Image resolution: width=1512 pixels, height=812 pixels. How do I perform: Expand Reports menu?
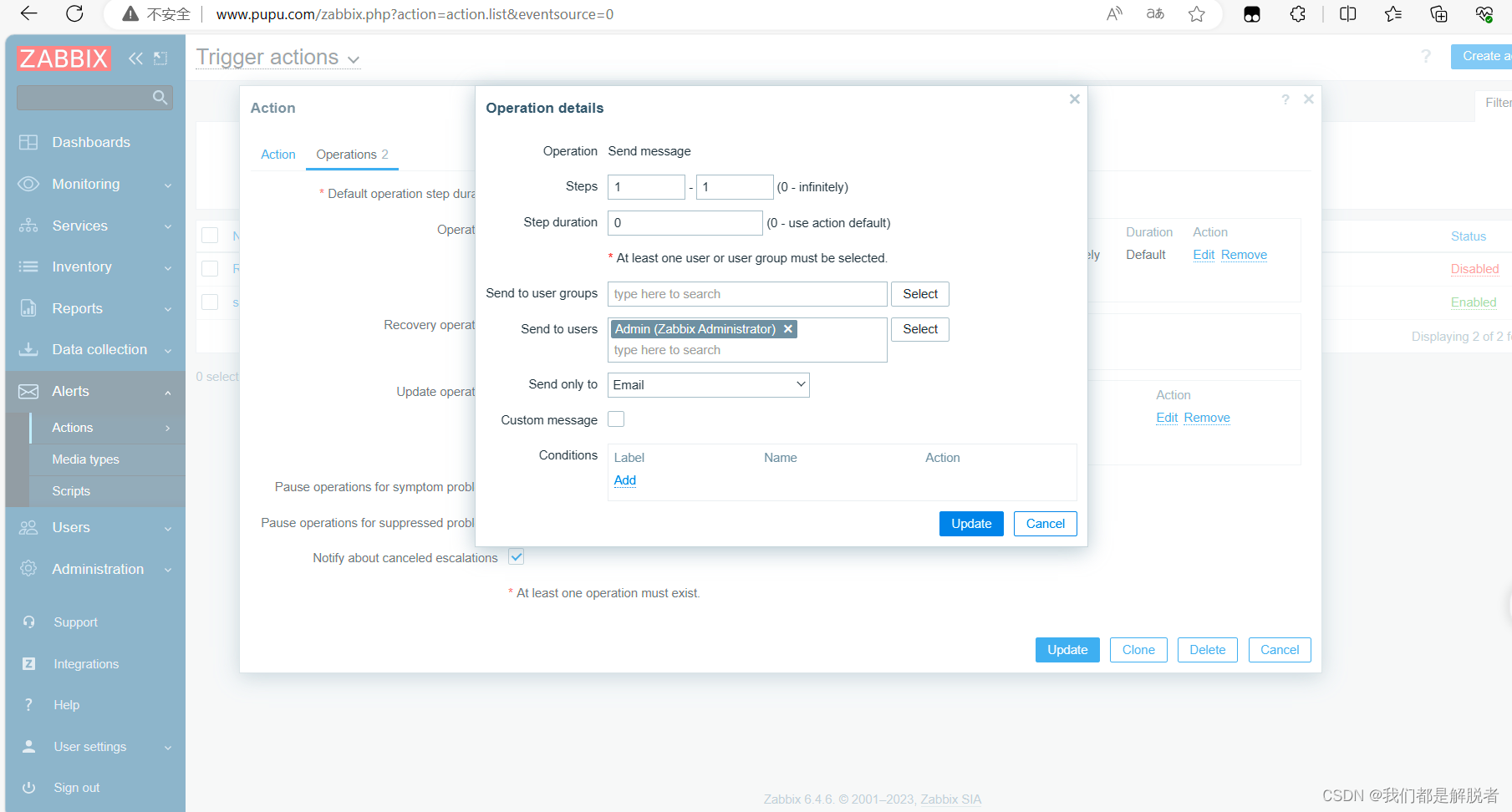(95, 308)
